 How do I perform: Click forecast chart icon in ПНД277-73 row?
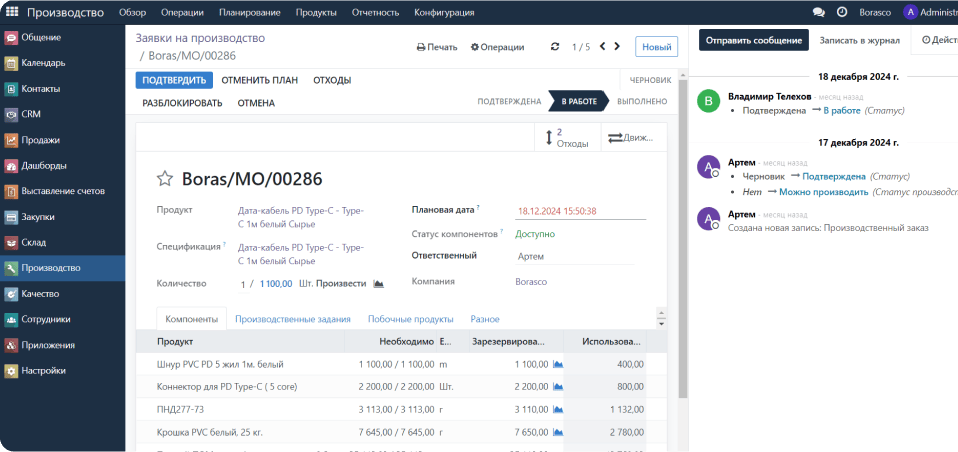(557, 409)
